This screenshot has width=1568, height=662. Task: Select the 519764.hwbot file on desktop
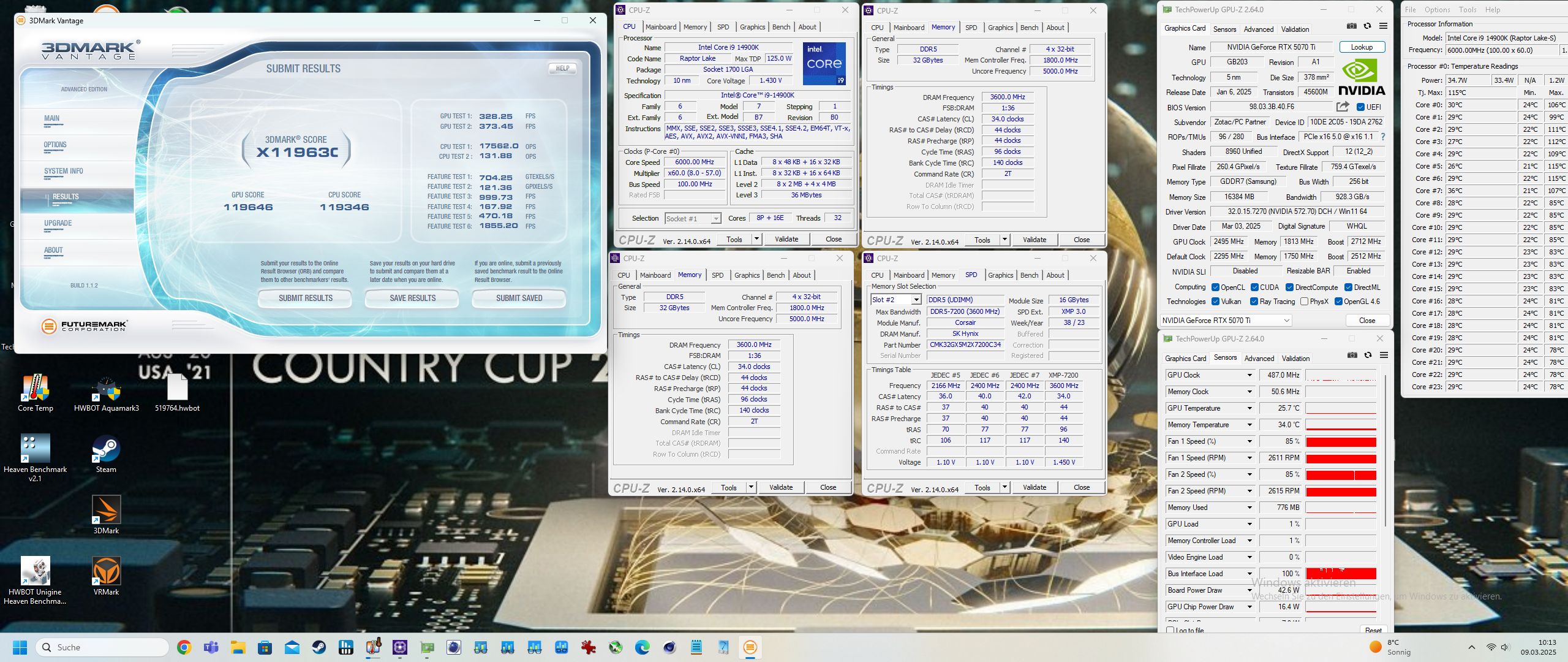point(177,392)
